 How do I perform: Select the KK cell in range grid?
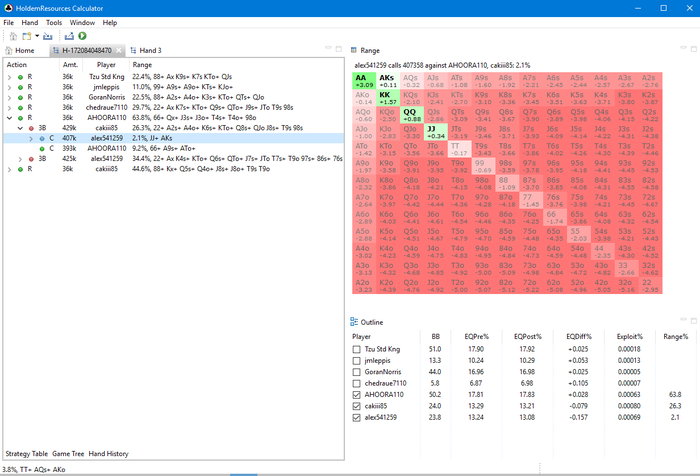[388, 98]
